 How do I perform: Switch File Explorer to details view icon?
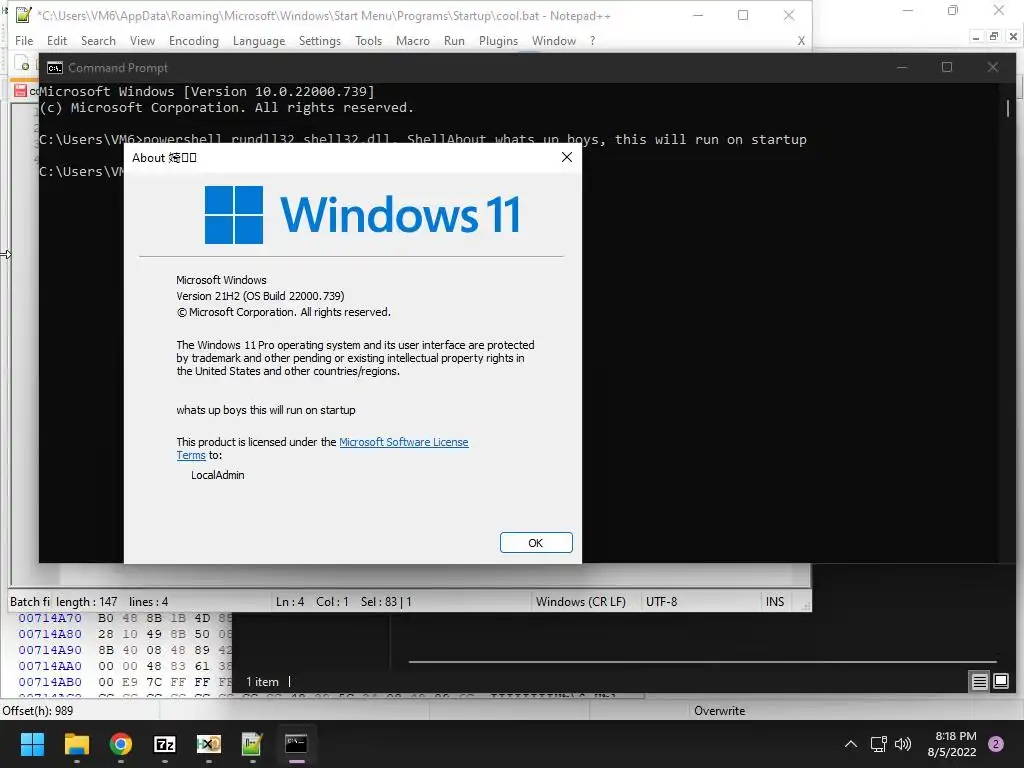tap(980, 682)
